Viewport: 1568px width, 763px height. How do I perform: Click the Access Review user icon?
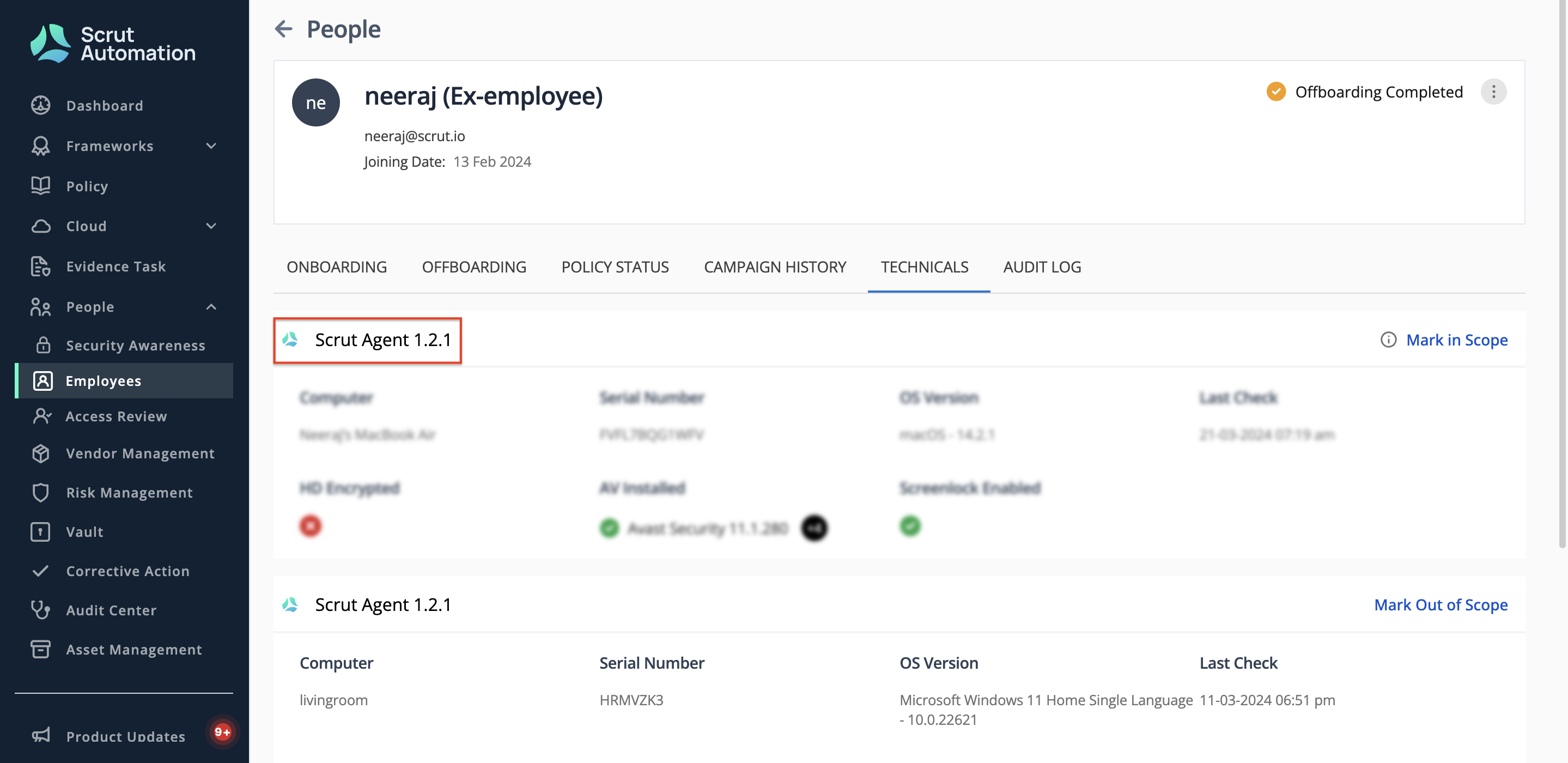[x=42, y=416]
